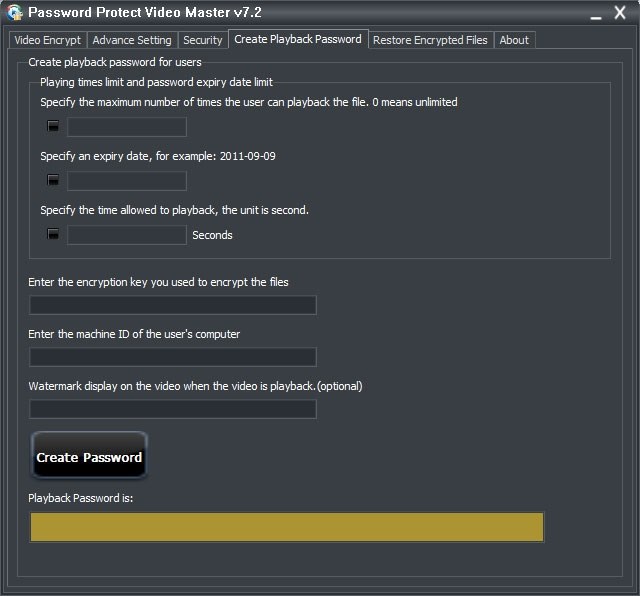
Task: Click the Seconds playback time field
Action: [127, 235]
